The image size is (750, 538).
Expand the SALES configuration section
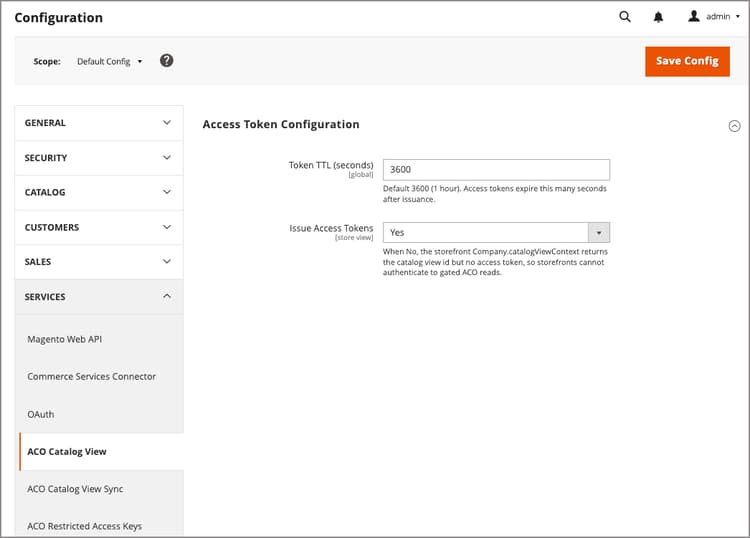pos(99,262)
